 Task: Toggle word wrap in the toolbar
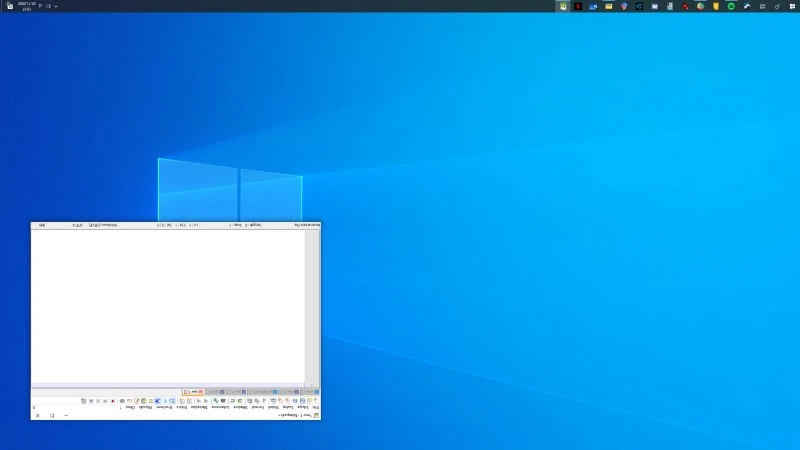click(x=172, y=400)
